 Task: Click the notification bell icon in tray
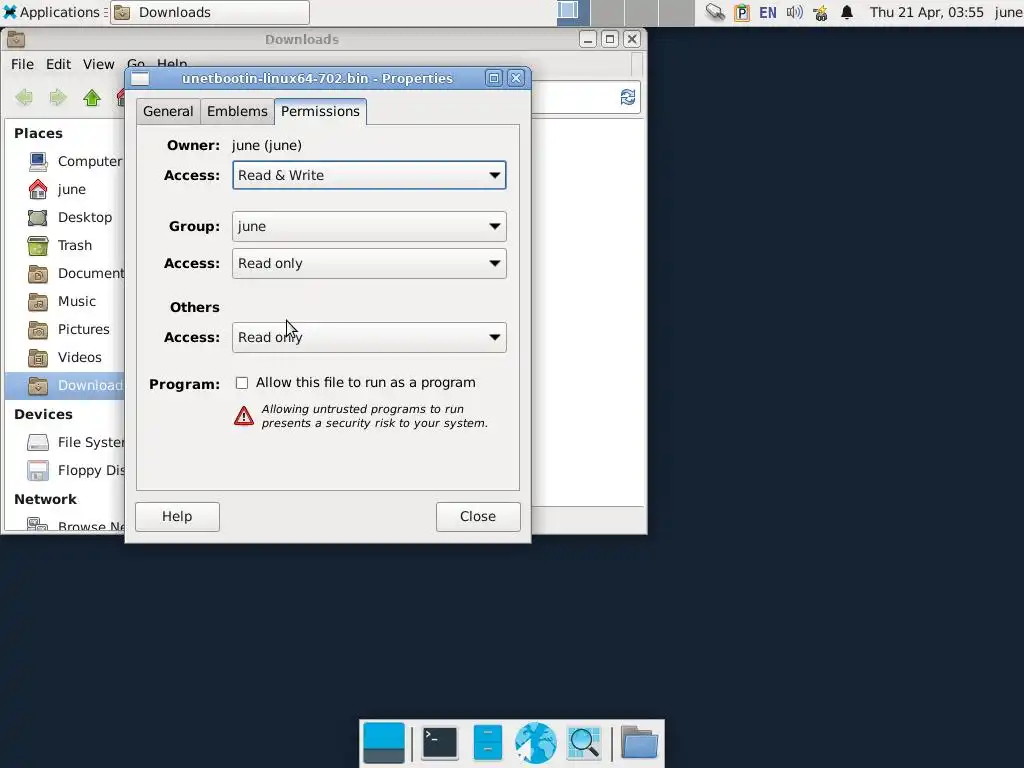[x=847, y=12]
